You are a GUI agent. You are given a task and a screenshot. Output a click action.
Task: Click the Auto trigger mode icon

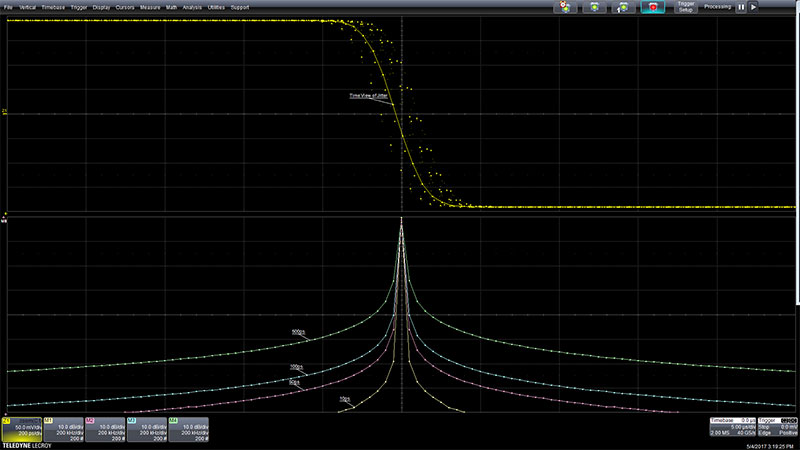click(x=568, y=7)
